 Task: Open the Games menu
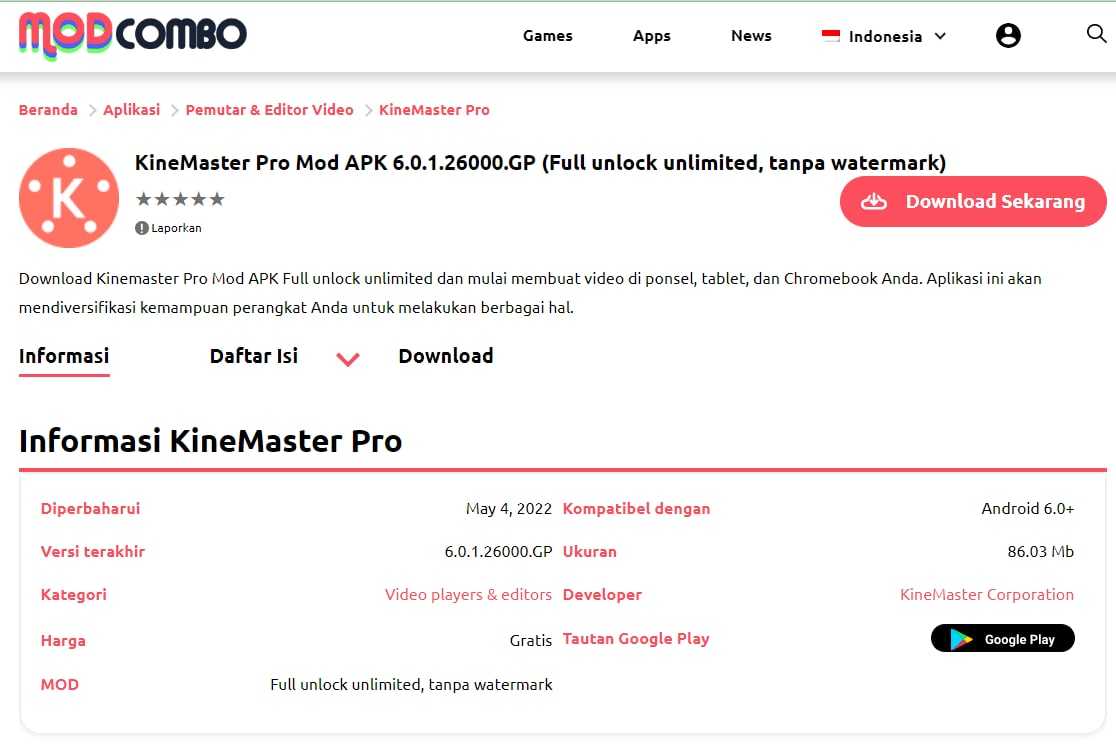pyautogui.click(x=547, y=36)
